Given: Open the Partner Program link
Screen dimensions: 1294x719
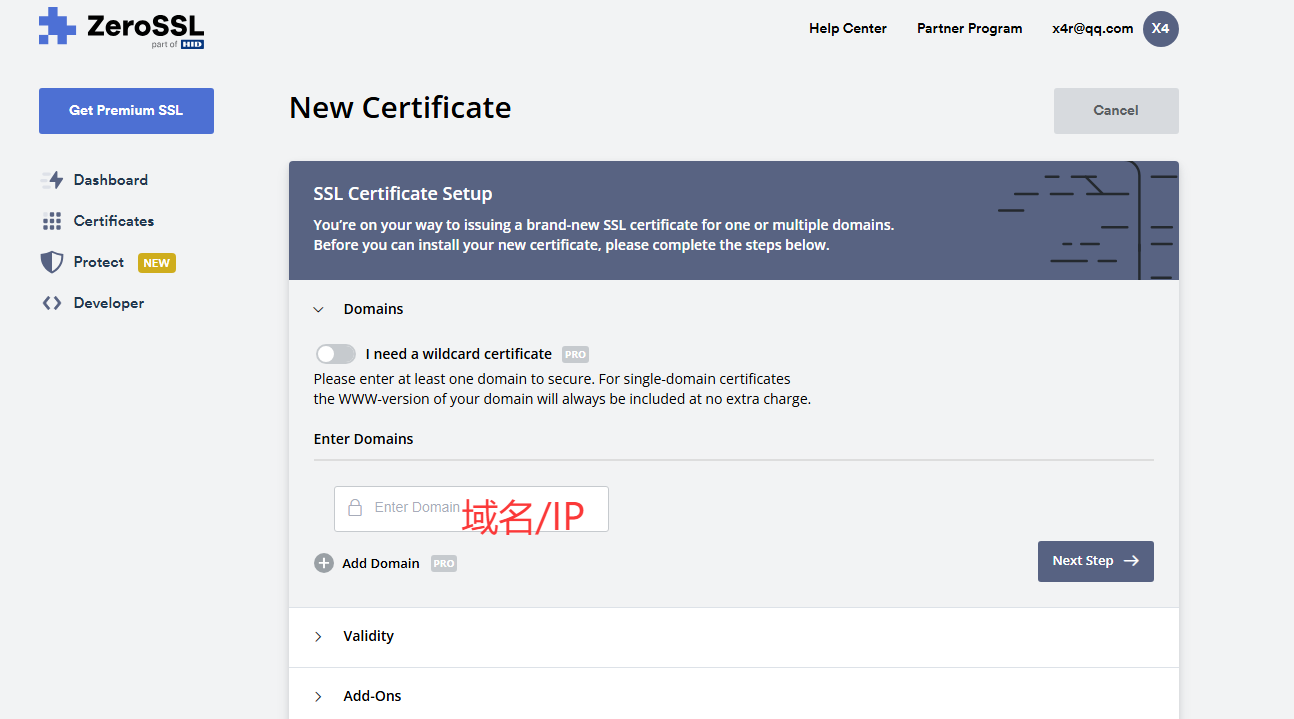Looking at the screenshot, I should (x=969, y=28).
